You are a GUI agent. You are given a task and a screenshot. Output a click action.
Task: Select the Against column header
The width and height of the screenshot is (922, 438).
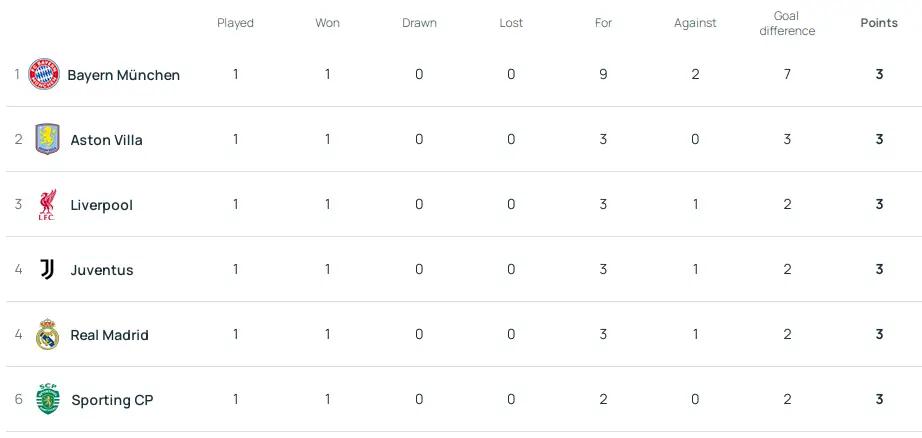(x=695, y=23)
